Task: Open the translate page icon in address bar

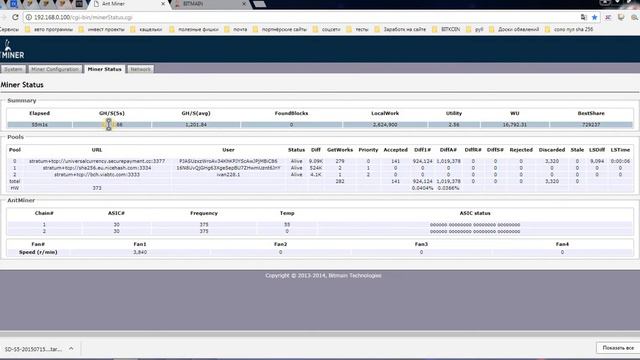Action: click(584, 17)
